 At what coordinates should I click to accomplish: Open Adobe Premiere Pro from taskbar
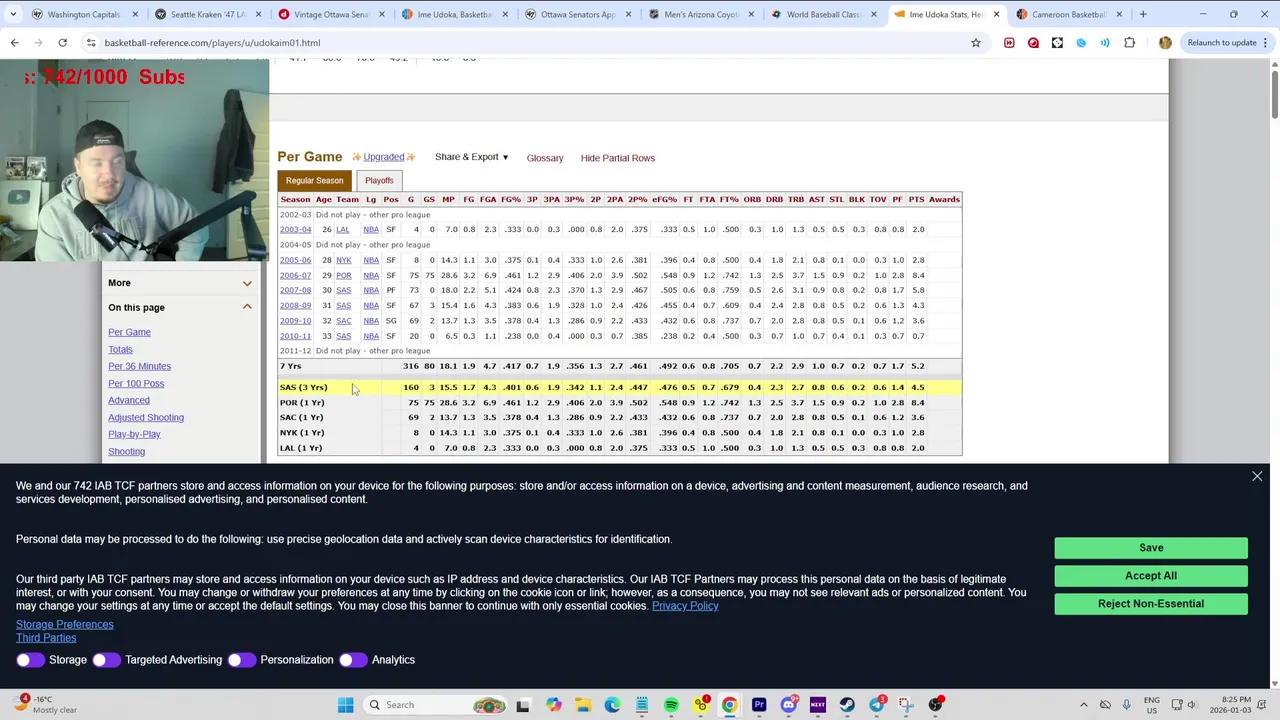(759, 705)
